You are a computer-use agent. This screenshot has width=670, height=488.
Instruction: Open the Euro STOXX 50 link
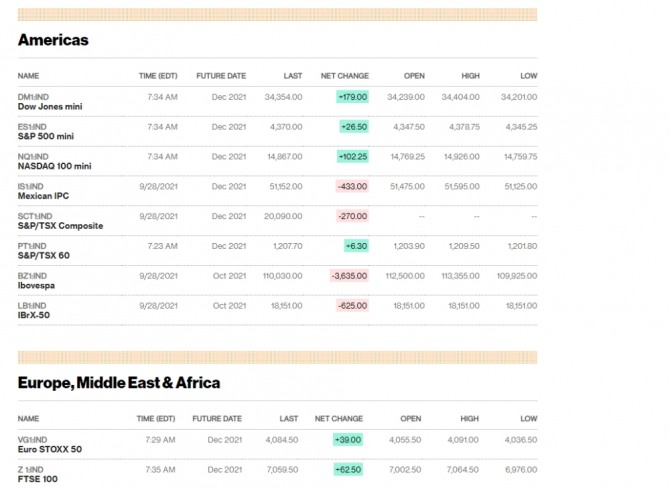point(50,449)
